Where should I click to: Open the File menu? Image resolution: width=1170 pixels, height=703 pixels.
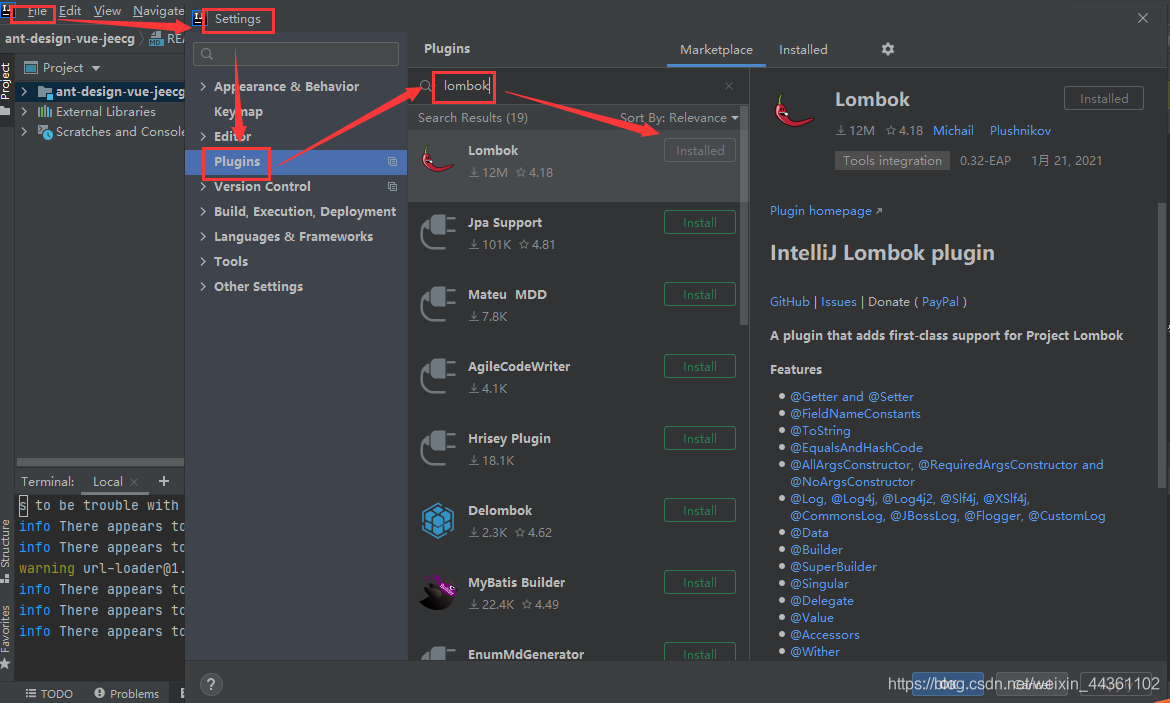(x=37, y=11)
